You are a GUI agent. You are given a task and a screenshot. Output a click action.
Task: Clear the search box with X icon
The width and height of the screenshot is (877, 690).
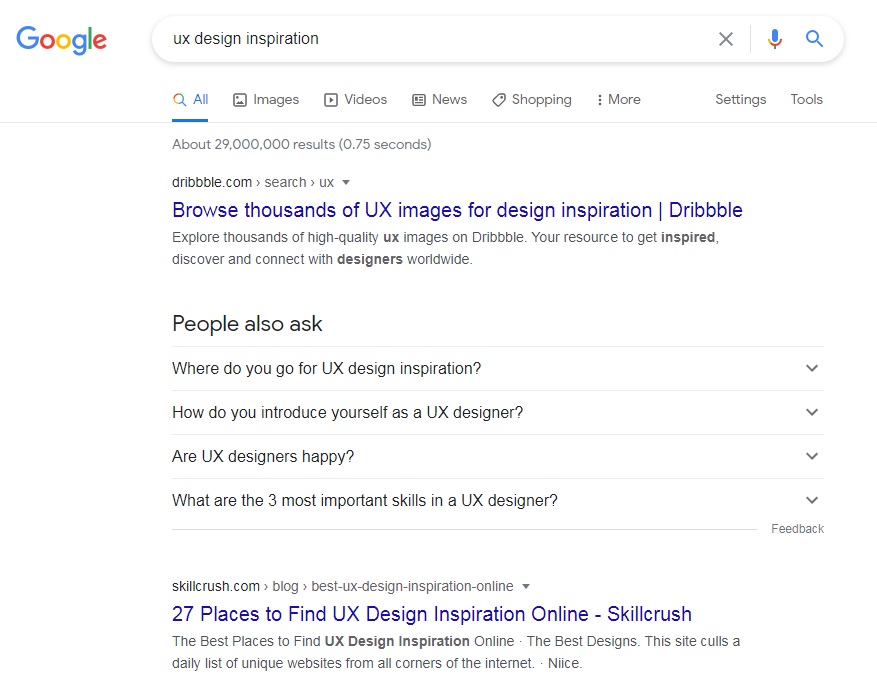pyautogui.click(x=725, y=39)
